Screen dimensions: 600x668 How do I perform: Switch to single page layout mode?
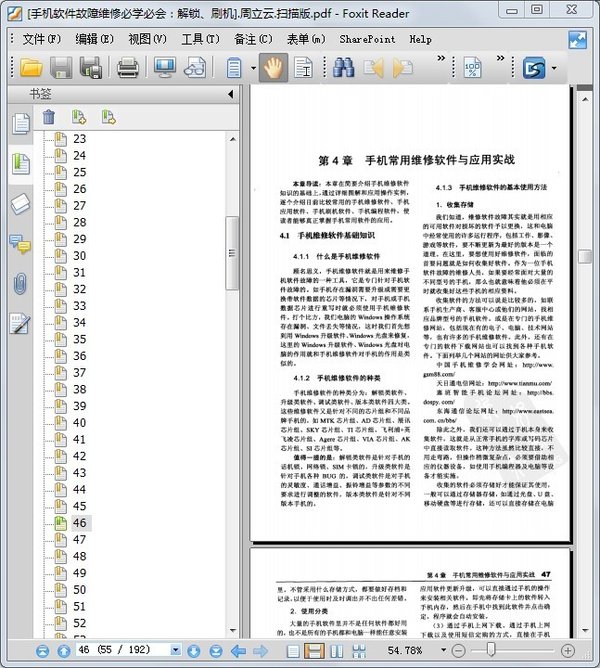tap(292, 651)
